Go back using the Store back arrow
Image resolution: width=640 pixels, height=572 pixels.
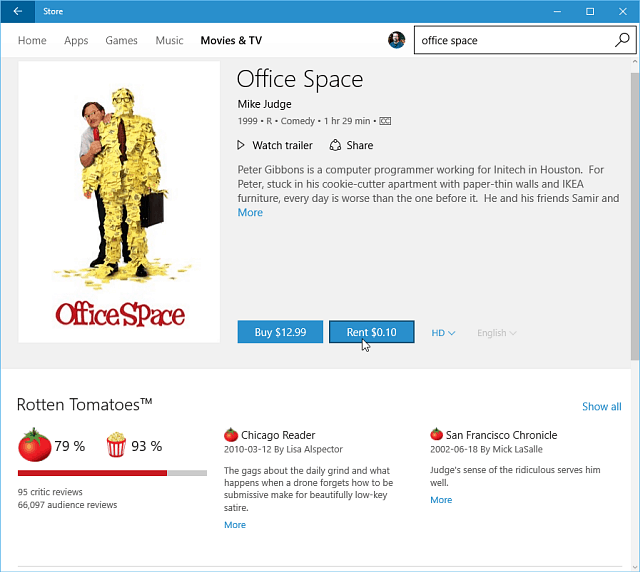click(x=18, y=11)
